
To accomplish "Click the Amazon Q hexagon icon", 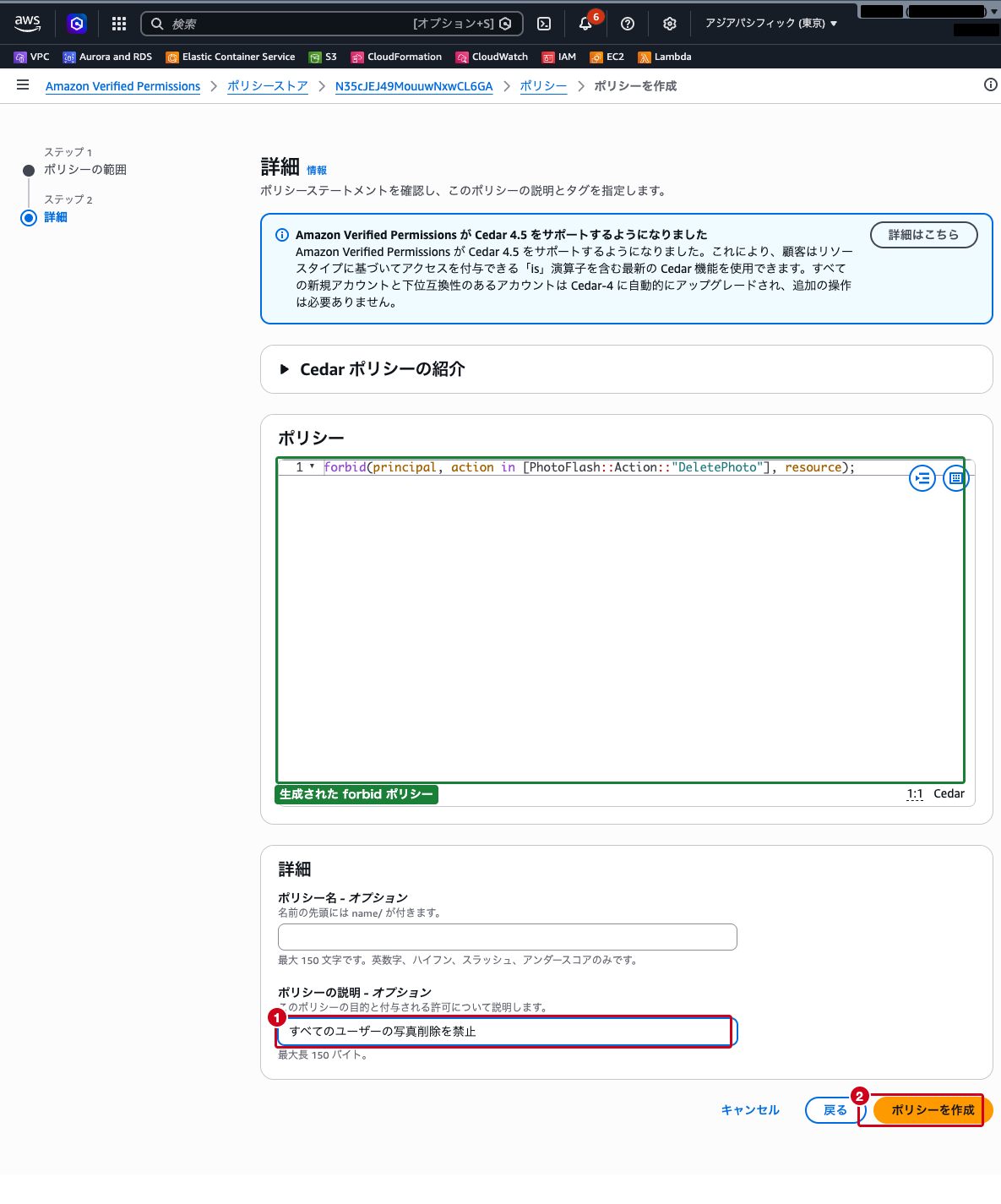I will [x=77, y=24].
